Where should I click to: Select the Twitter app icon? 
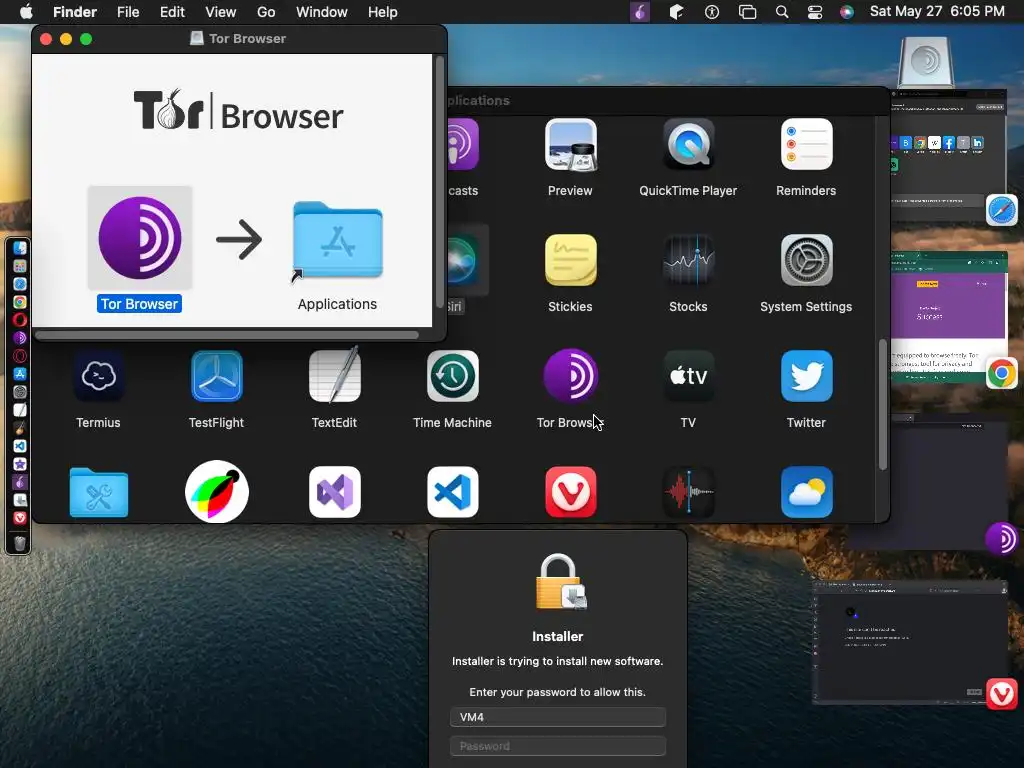(806, 376)
